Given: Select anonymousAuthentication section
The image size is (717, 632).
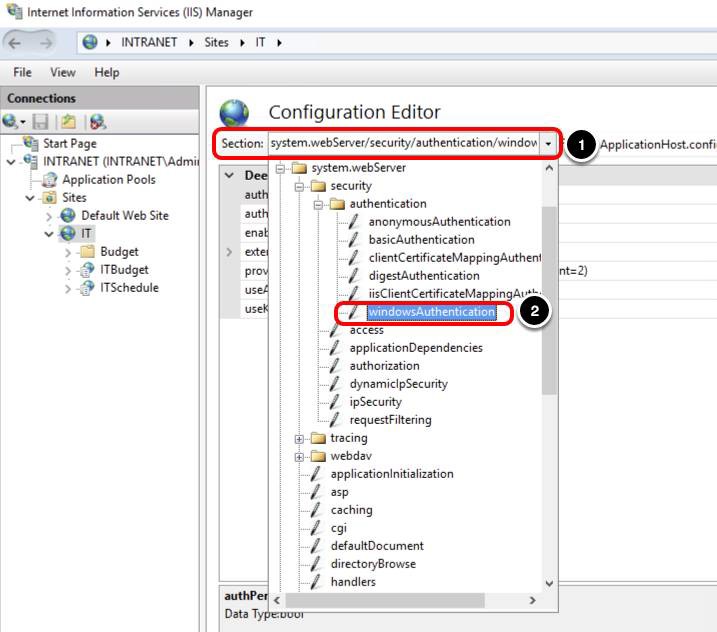Looking at the screenshot, I should point(439,222).
